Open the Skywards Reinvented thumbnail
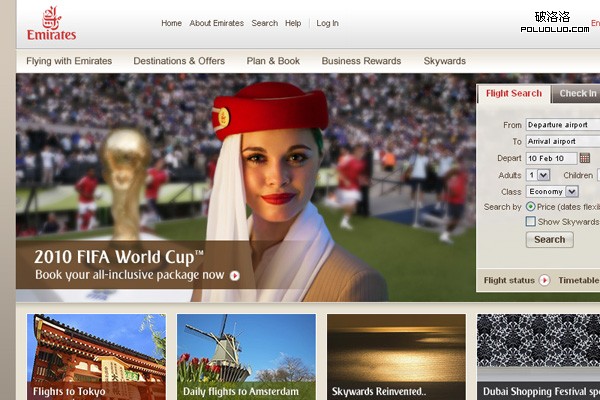 coord(396,357)
